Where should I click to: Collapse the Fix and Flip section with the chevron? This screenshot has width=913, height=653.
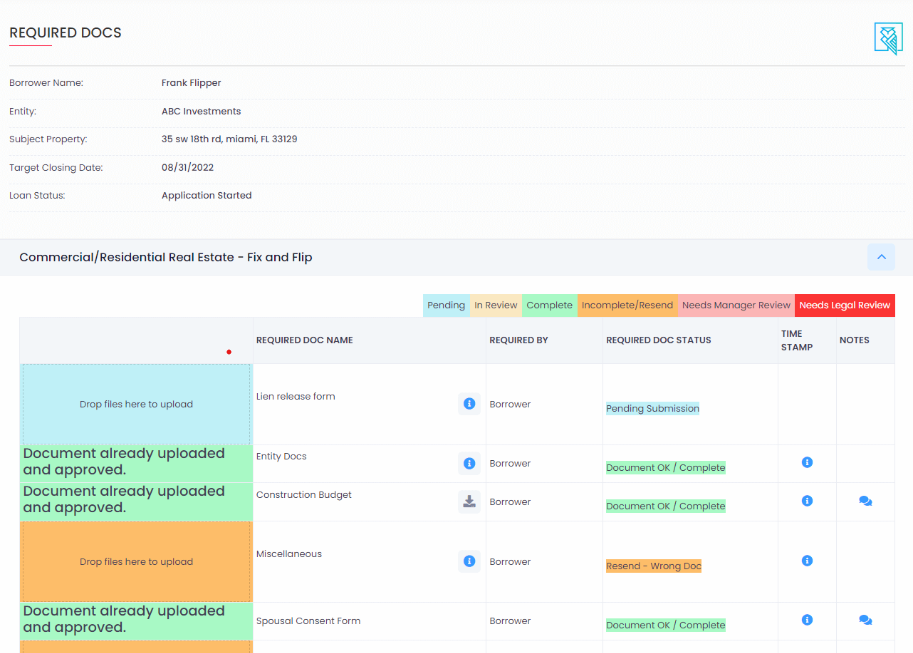(880, 257)
